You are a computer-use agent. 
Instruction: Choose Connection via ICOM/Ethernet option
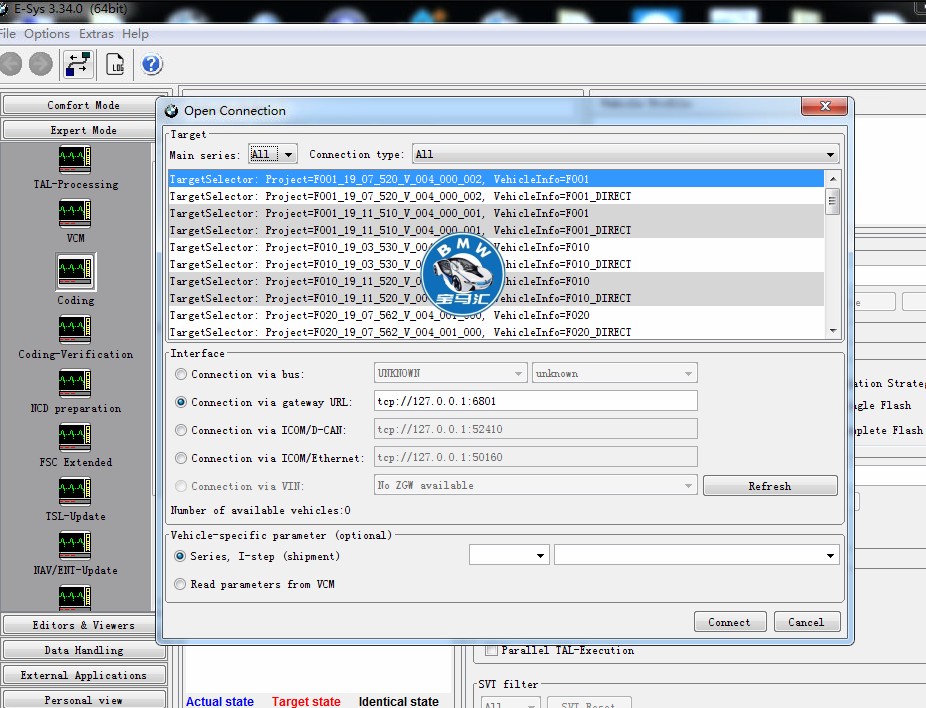(x=181, y=458)
